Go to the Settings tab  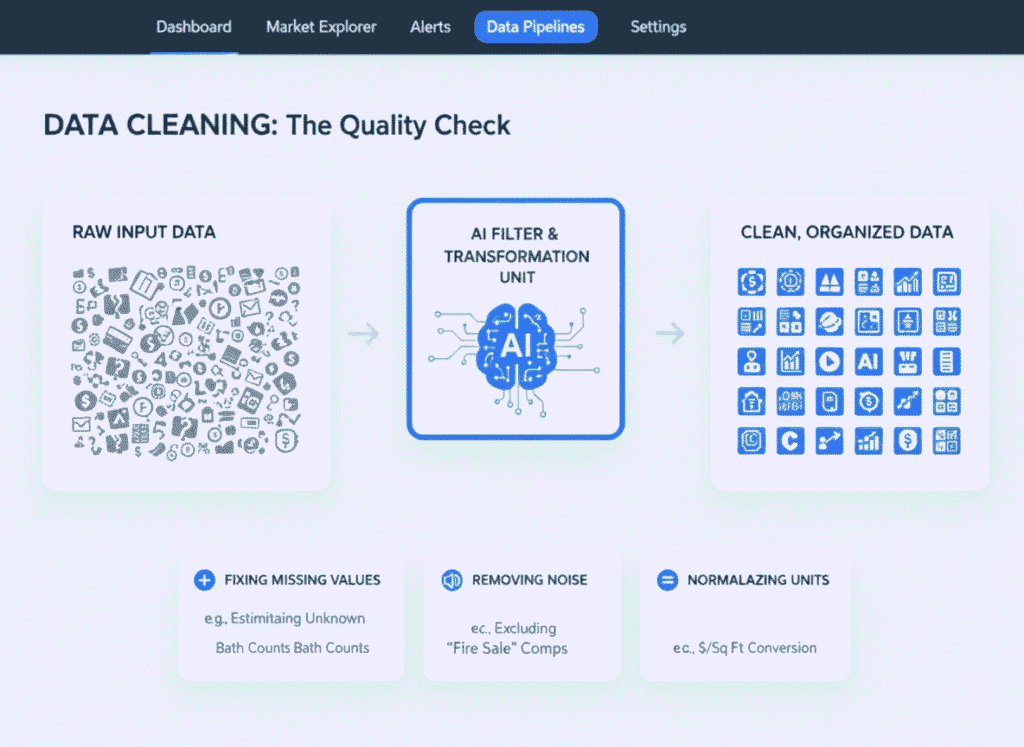pos(658,27)
